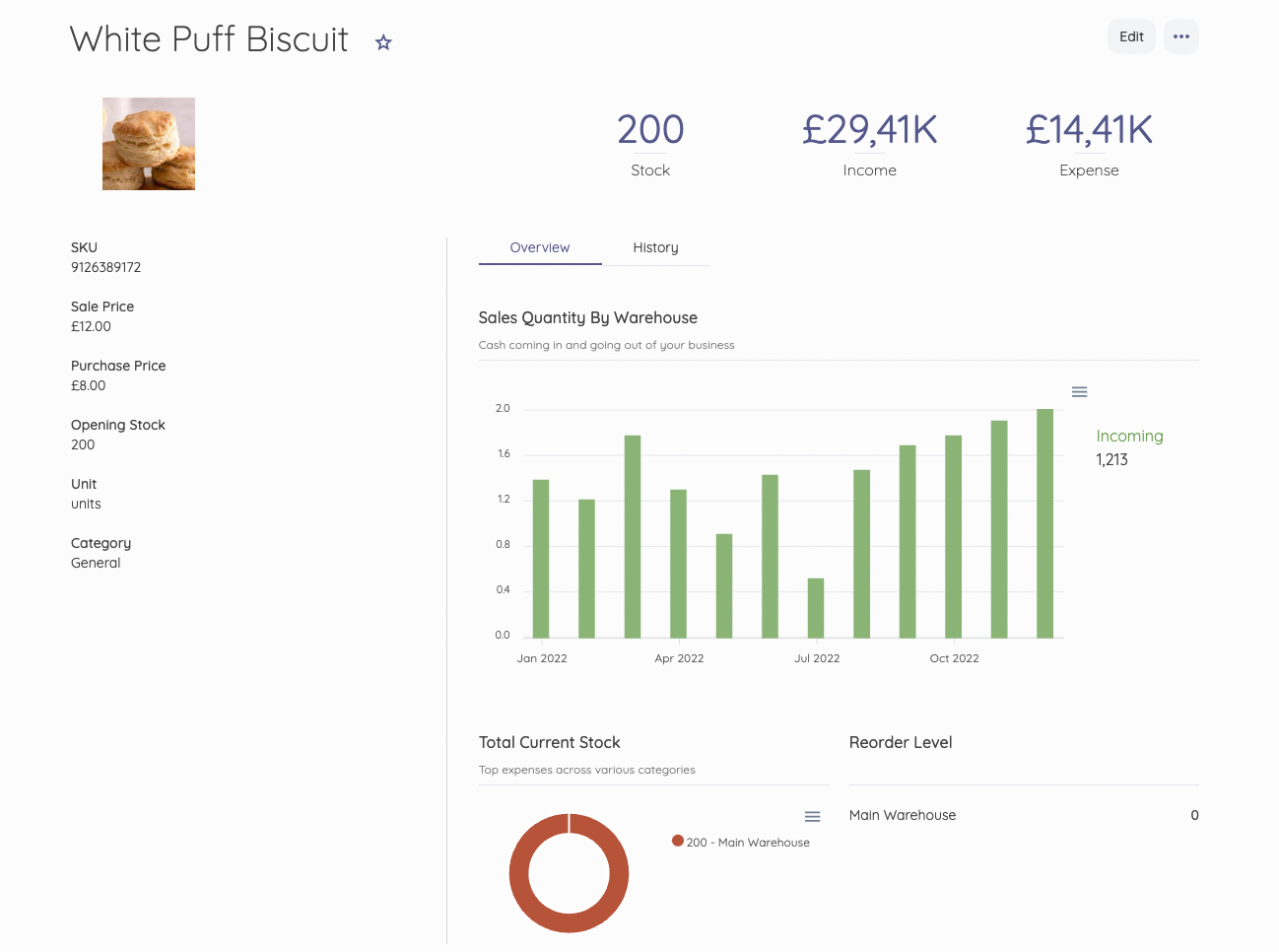Switch to the History tab
Screen dimensions: 1279x952
[x=655, y=247]
